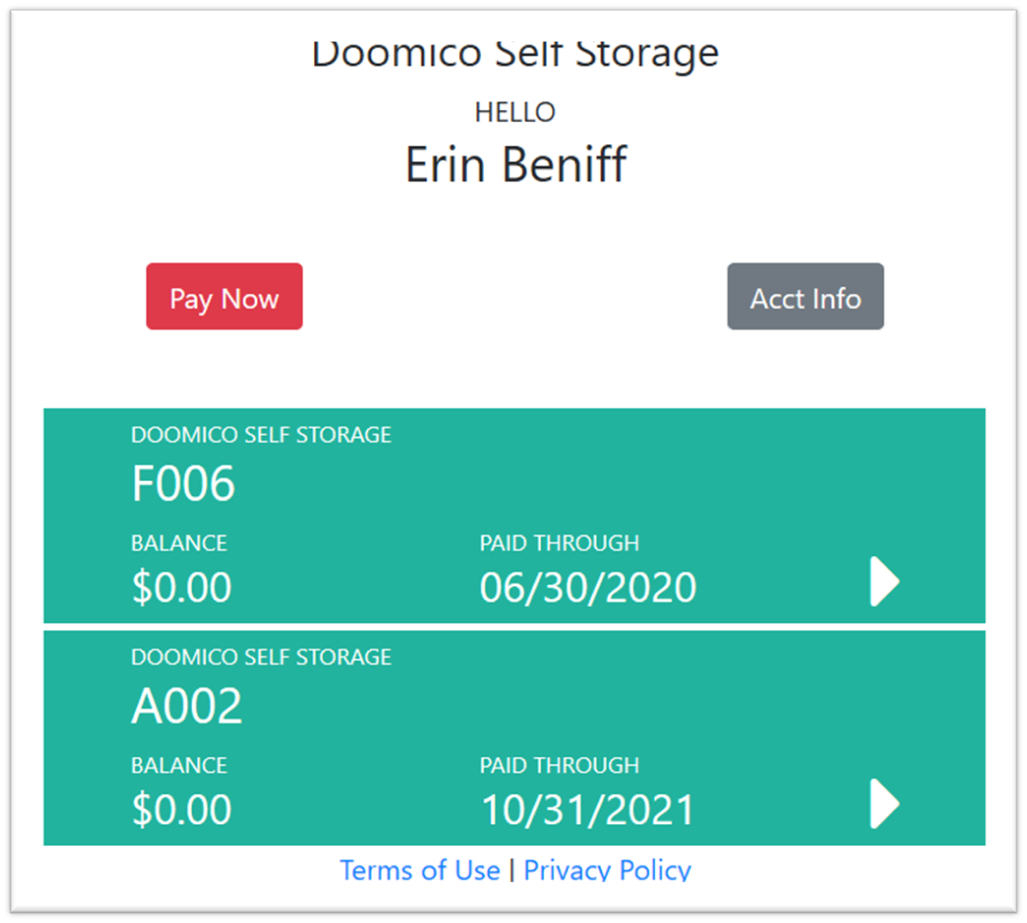This screenshot has height=923, width=1027.
Task: Click the 06/30/2020 paid through date
Action: tap(588, 587)
